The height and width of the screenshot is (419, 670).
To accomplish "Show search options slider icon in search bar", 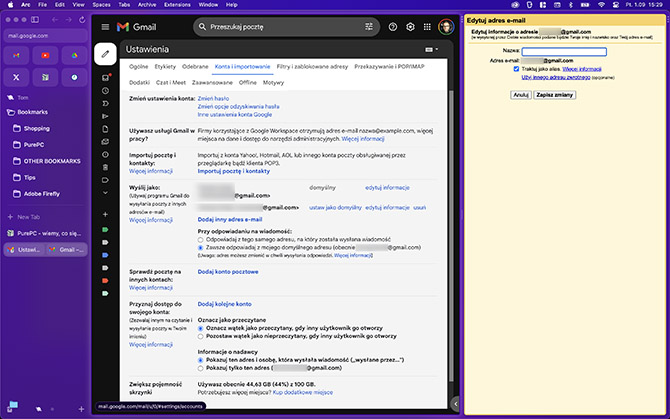I will point(369,27).
